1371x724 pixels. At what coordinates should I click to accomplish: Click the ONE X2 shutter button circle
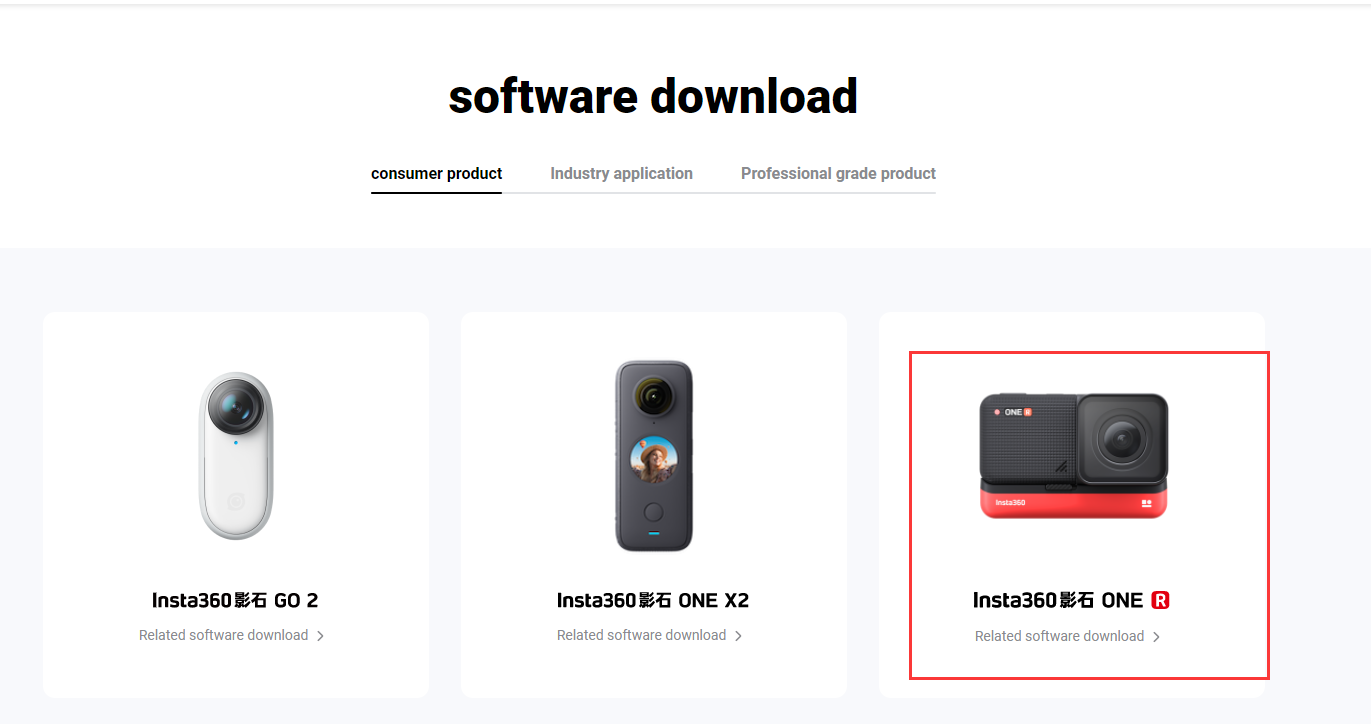[x=653, y=513]
